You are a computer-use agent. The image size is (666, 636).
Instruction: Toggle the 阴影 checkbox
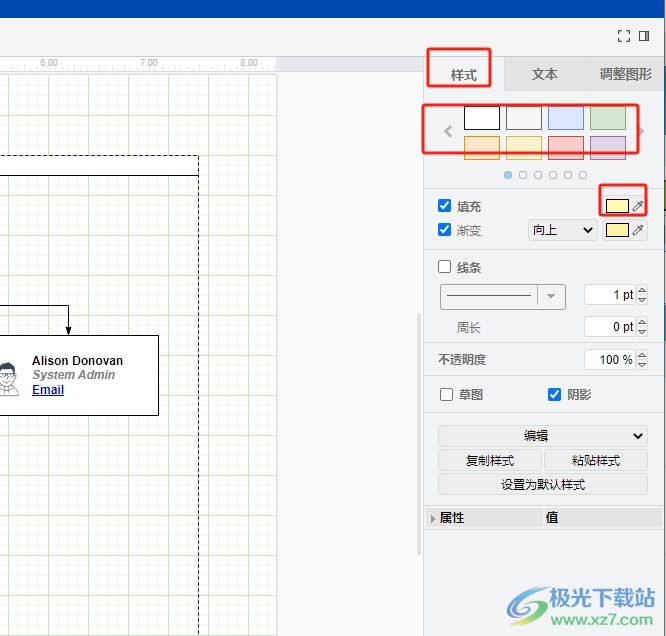(x=554, y=394)
